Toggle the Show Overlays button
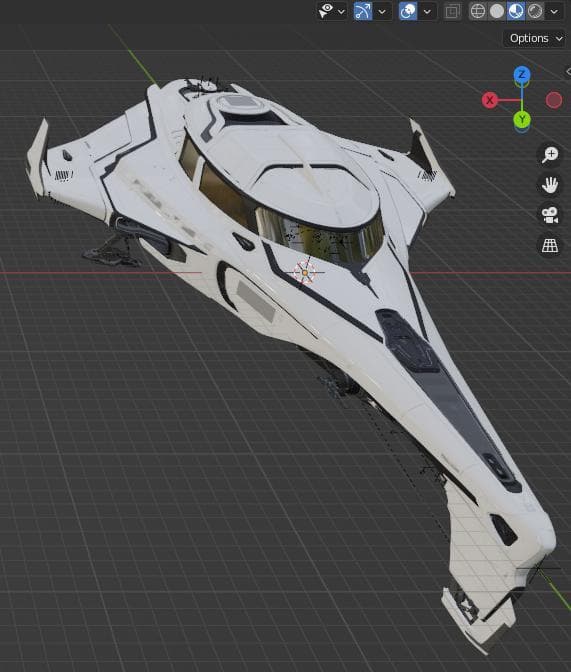The height and width of the screenshot is (672, 571). click(408, 11)
